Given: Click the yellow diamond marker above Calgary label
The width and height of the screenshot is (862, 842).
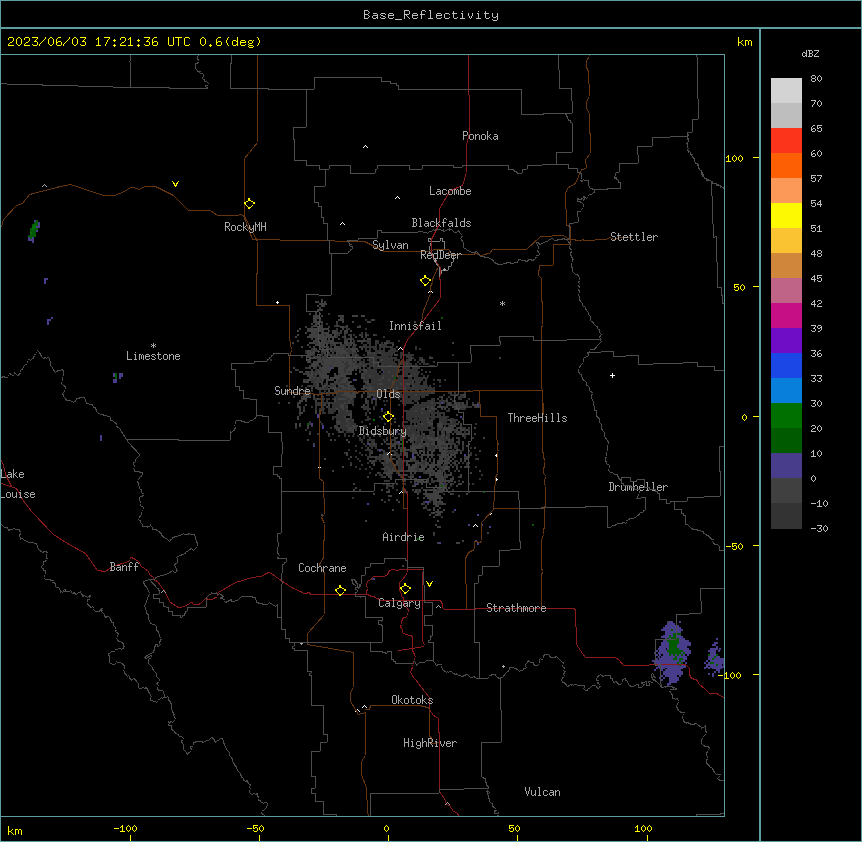Looking at the screenshot, I should 405,589.
